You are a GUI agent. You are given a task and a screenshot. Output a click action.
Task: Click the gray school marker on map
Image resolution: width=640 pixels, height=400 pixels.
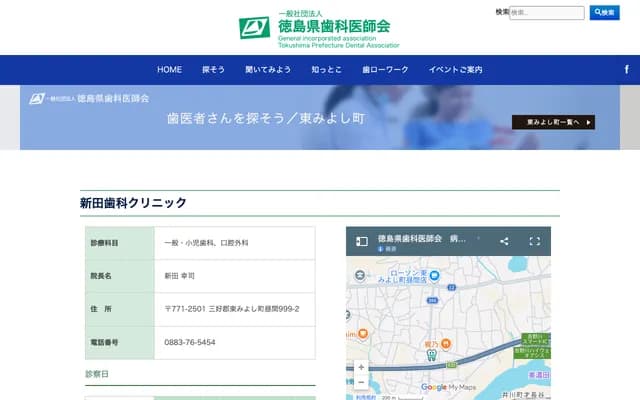pyautogui.click(x=360, y=276)
